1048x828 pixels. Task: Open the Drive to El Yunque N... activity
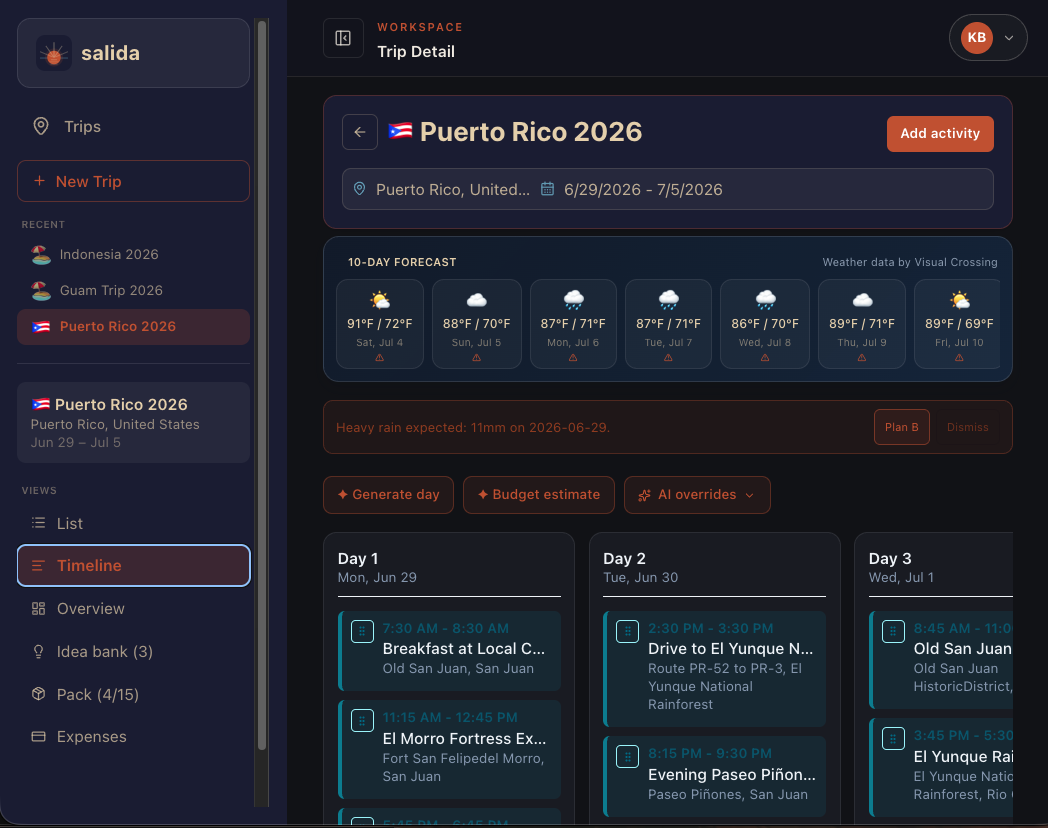pos(714,668)
